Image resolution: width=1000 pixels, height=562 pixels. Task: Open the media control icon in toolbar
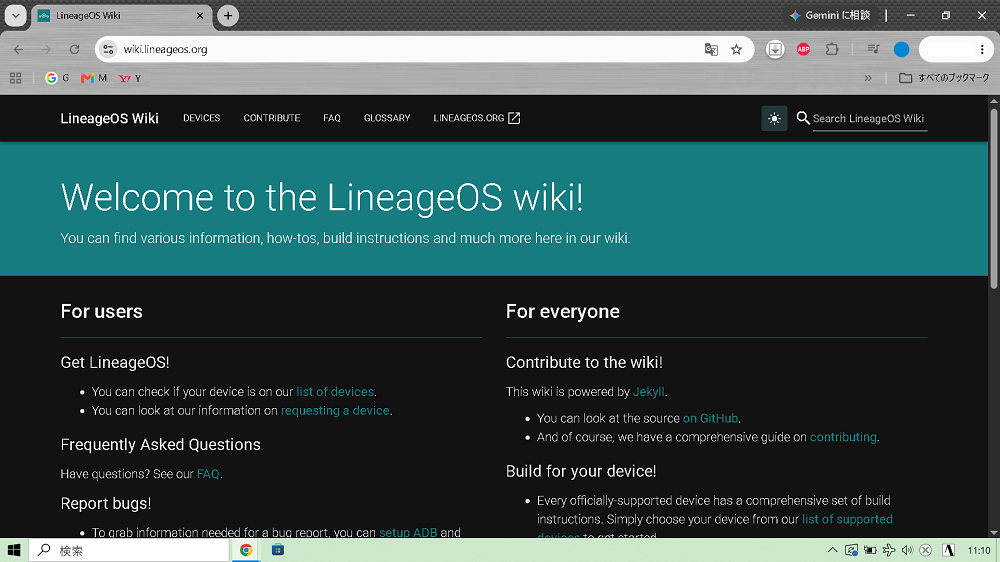coord(873,49)
